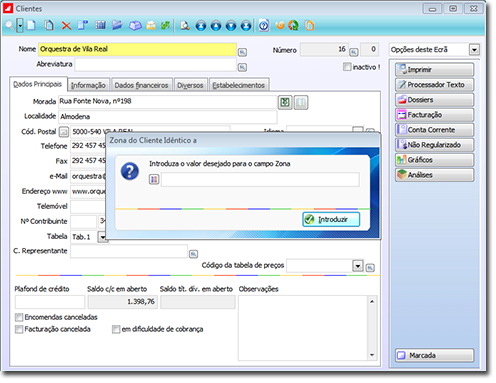
Task: Open the Análises button
Action: coord(434,175)
